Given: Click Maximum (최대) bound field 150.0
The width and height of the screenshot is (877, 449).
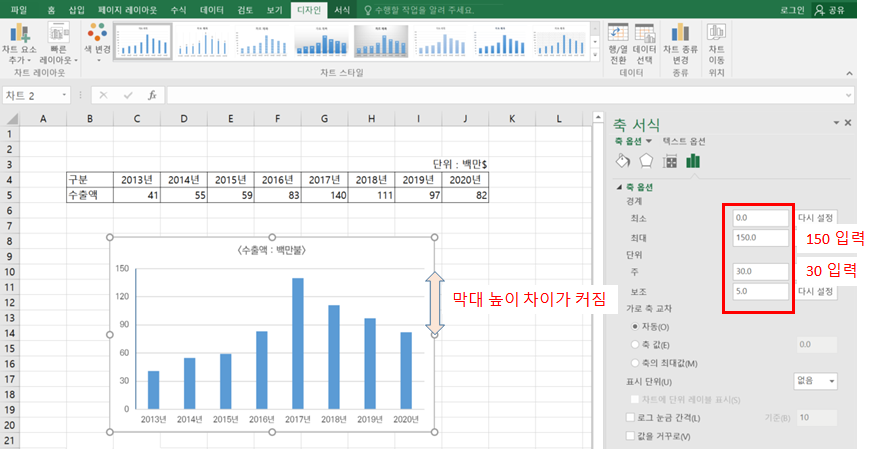Looking at the screenshot, I should [x=761, y=238].
